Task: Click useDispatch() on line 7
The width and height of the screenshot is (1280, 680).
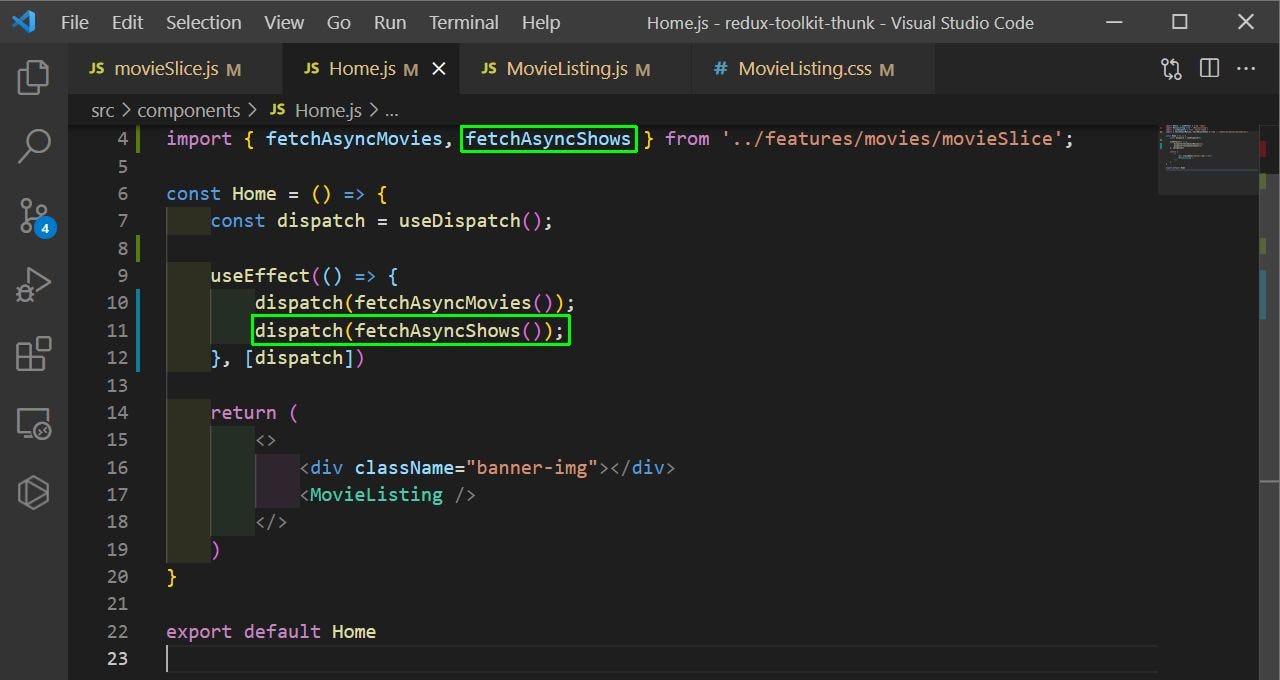Action: (x=470, y=221)
